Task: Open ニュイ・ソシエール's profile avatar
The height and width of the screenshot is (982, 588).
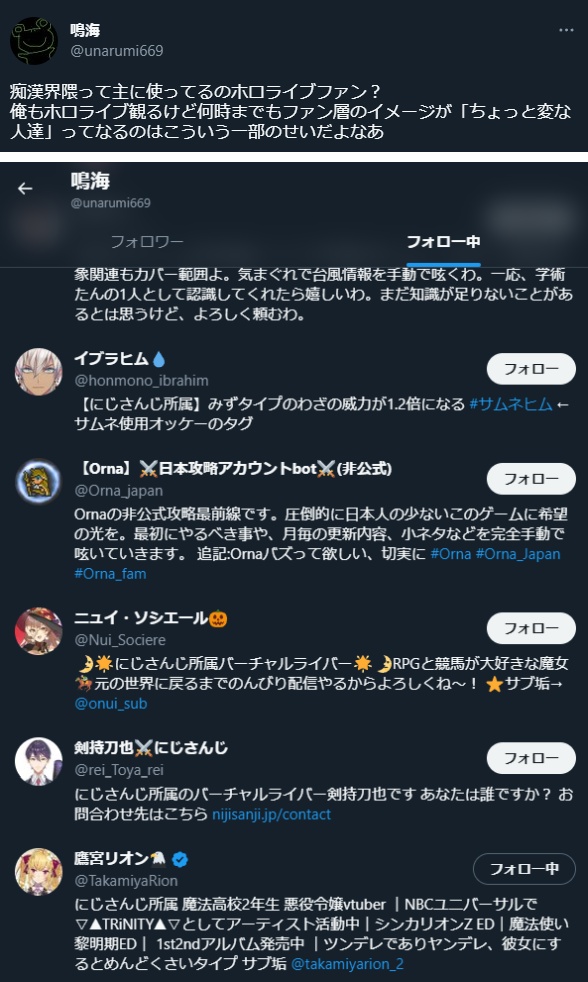Action: (x=39, y=631)
